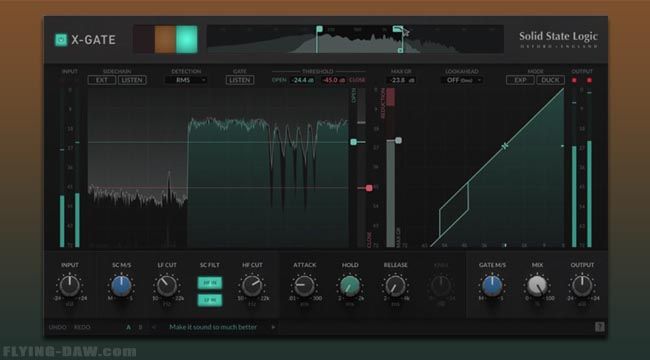Go to the previous preset arrow
This screenshot has height=360, width=650.
[x=154, y=327]
